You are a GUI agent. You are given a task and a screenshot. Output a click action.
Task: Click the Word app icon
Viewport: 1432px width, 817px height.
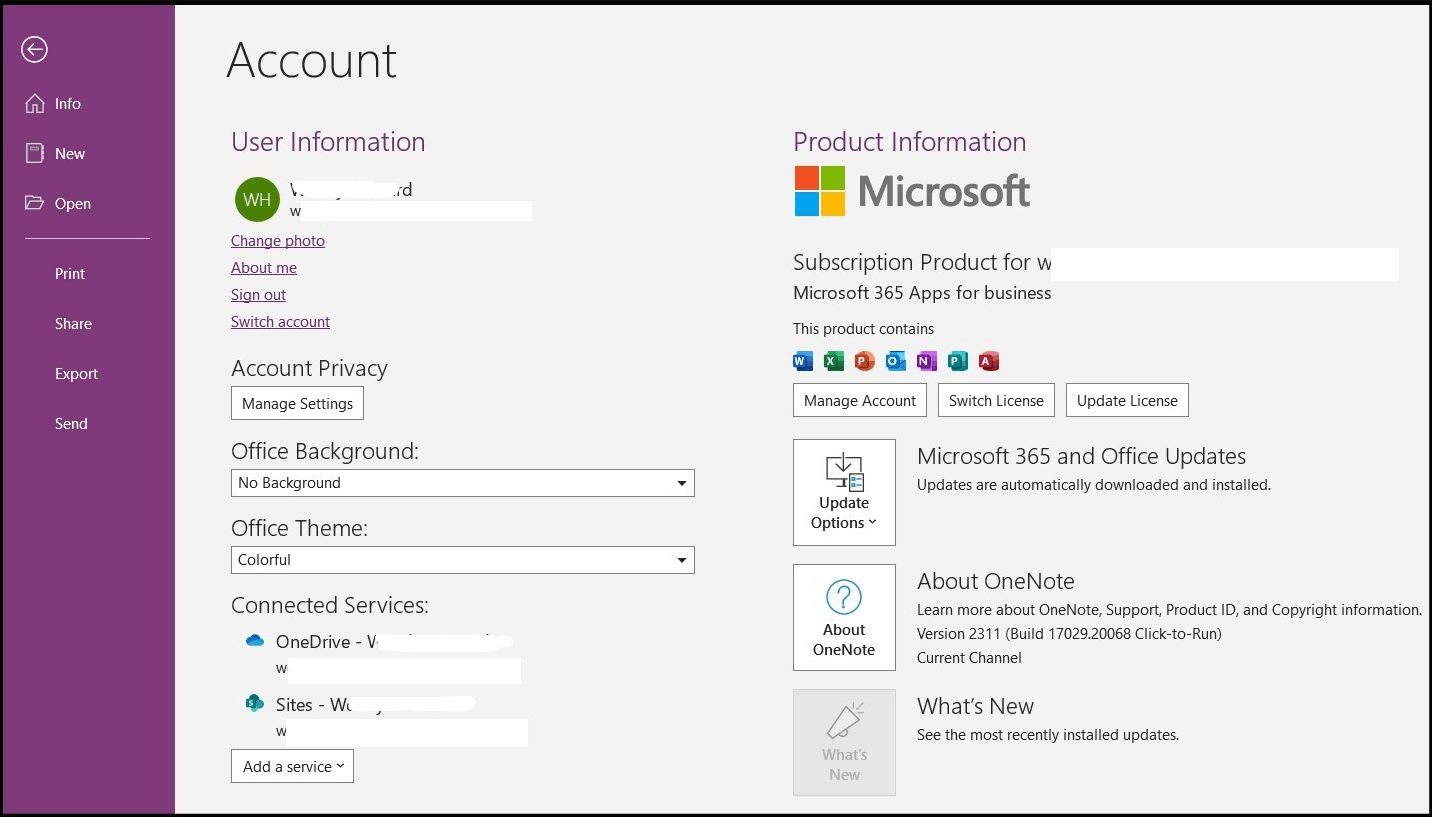coord(803,361)
